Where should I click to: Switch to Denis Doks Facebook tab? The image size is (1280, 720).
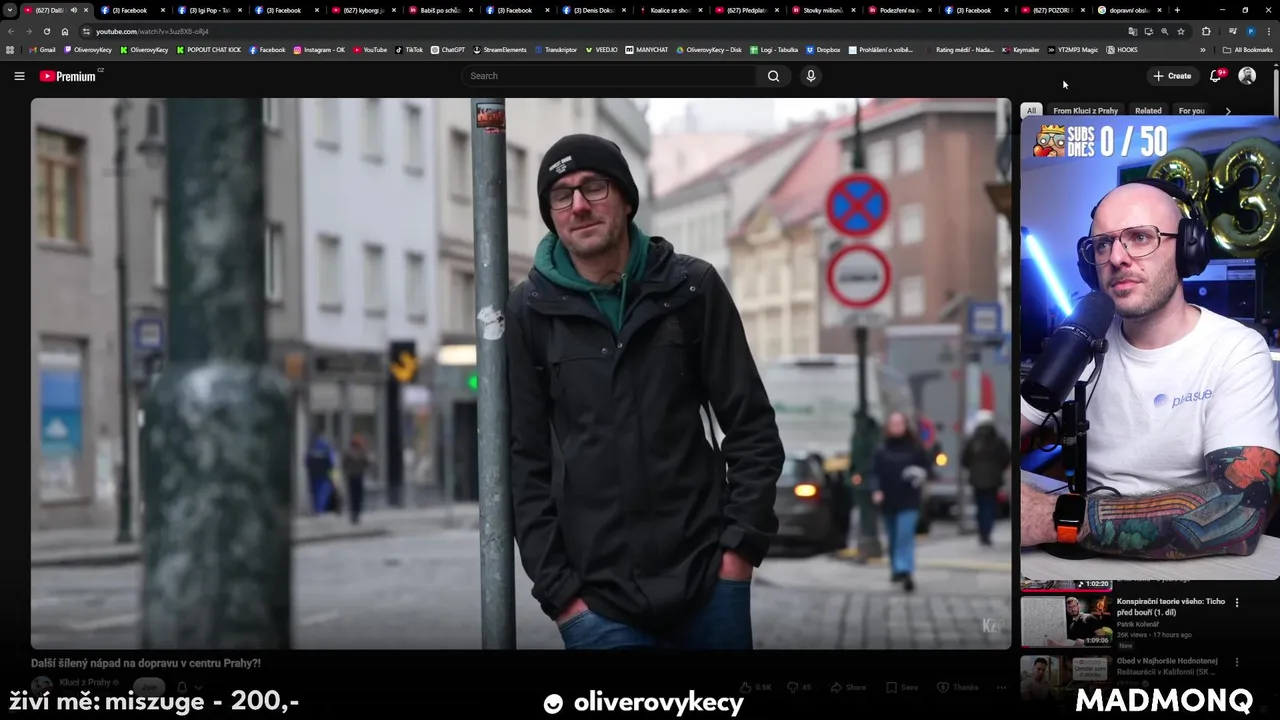tap(594, 10)
